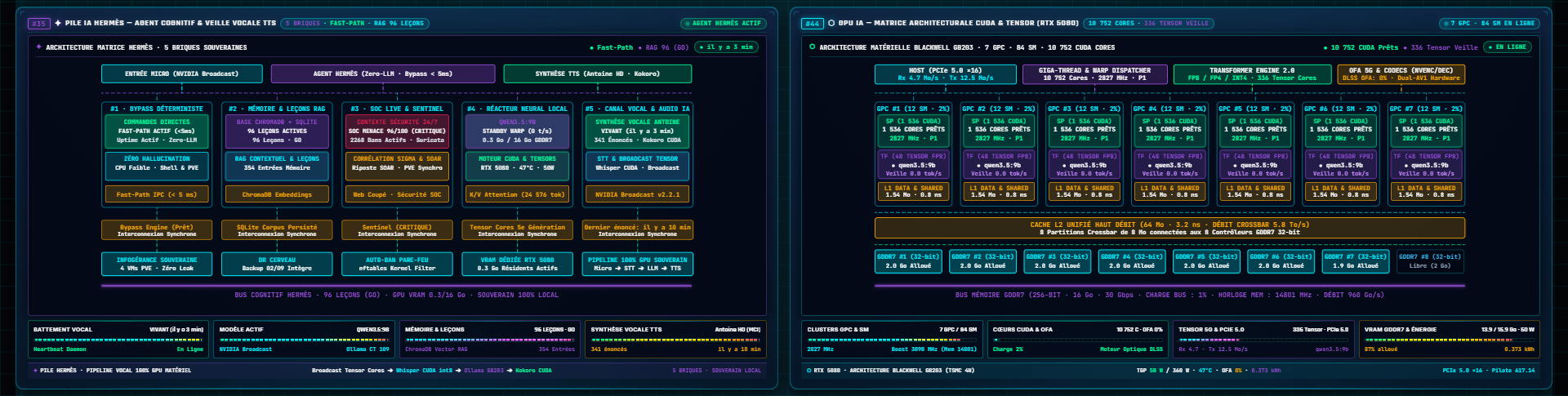The height and width of the screenshot is (396, 1568).
Task: Click 'Whisper CUDA int8' in pipeline footer
Action: coord(424,371)
